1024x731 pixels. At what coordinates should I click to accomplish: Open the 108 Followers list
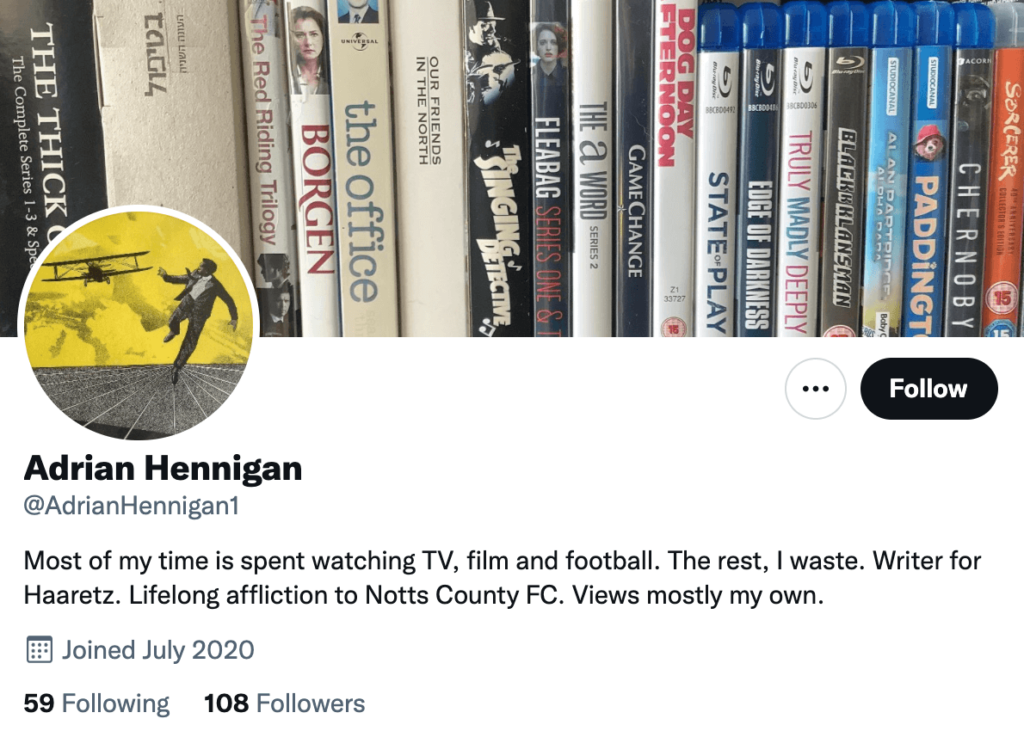[284, 703]
